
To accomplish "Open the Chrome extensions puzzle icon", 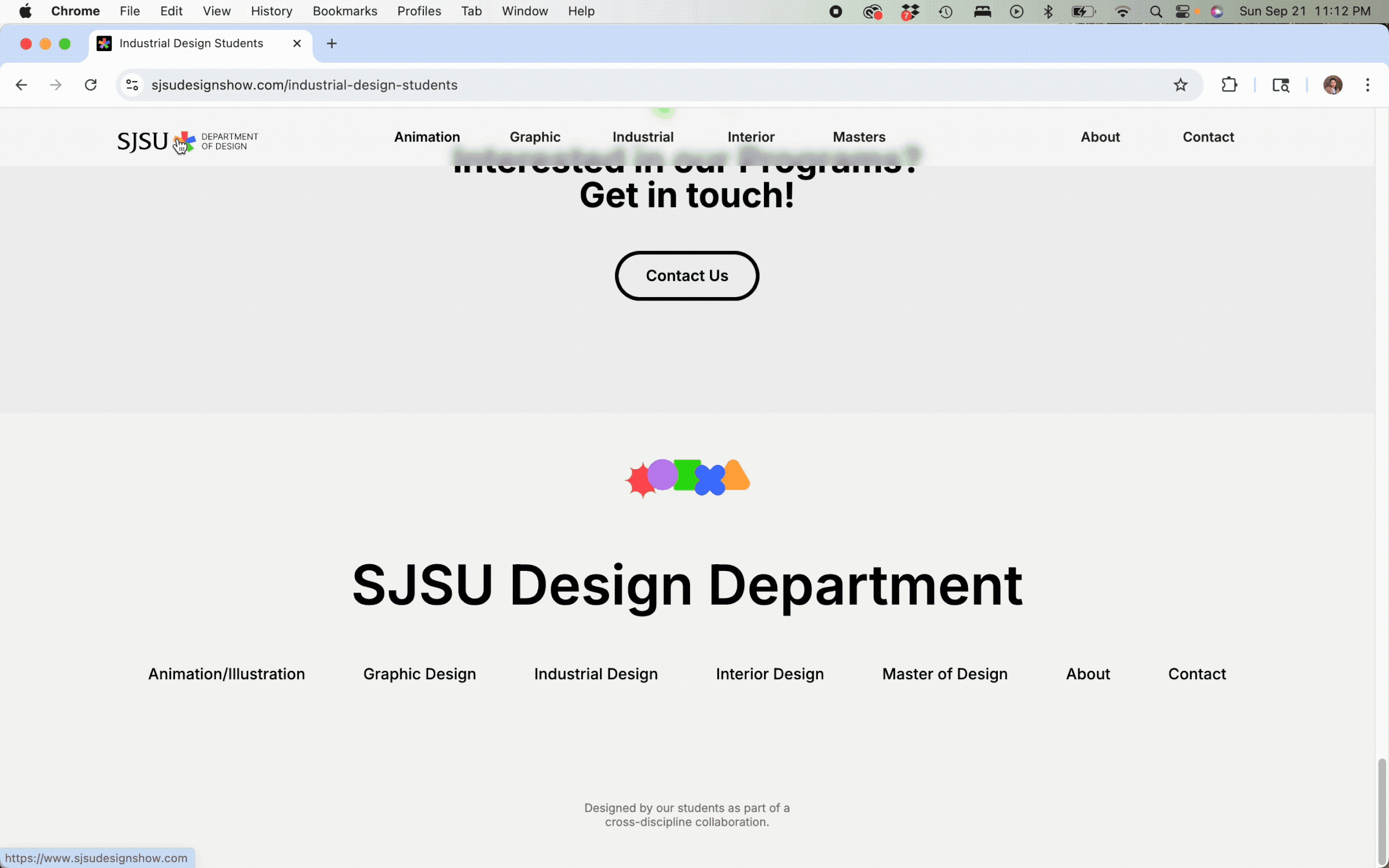I will click(x=1229, y=85).
